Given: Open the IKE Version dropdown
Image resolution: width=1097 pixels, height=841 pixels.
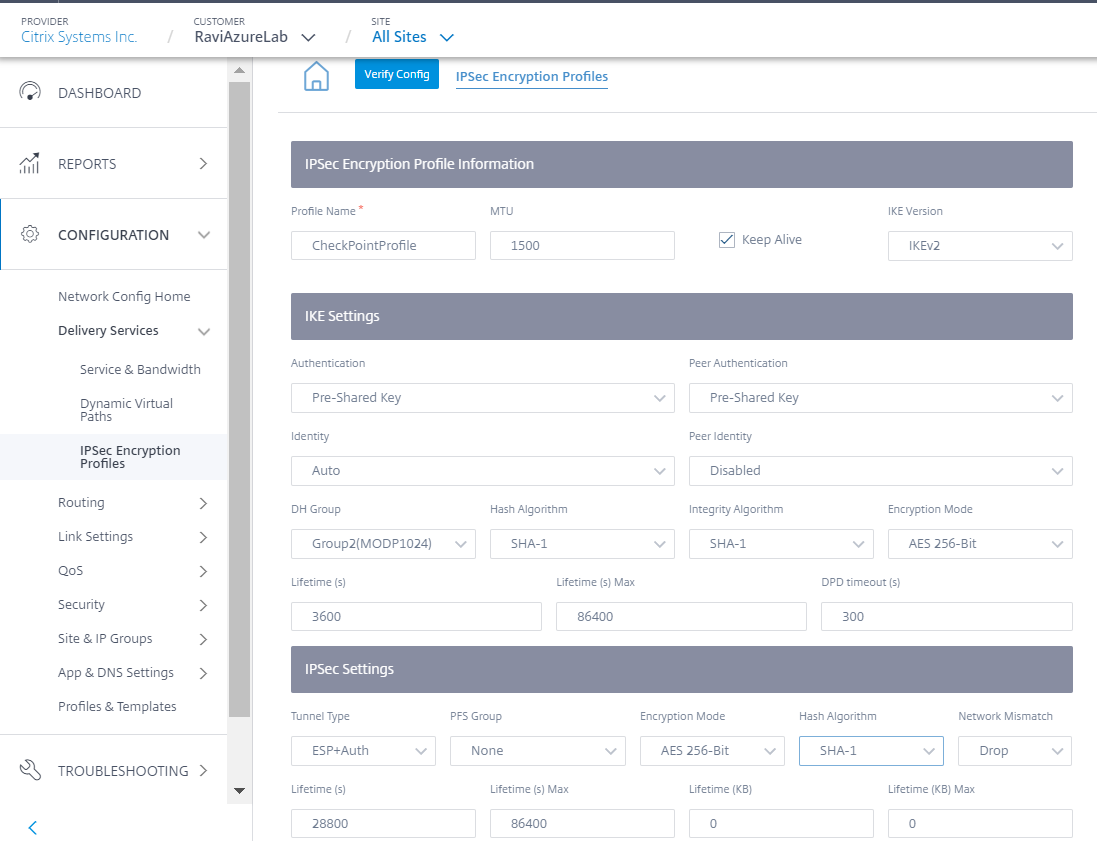Looking at the screenshot, I should (x=980, y=246).
